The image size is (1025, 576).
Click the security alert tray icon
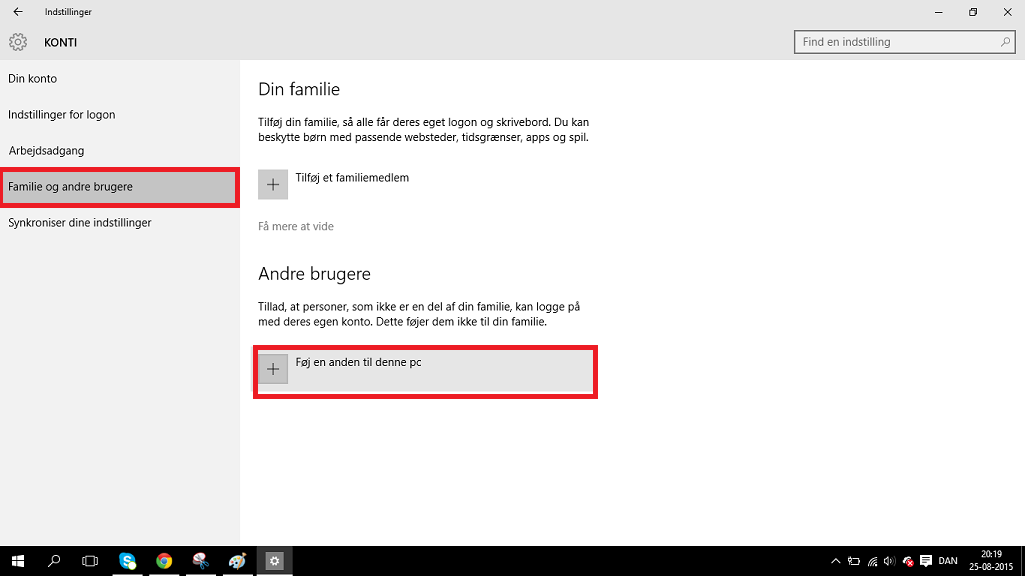click(907, 561)
